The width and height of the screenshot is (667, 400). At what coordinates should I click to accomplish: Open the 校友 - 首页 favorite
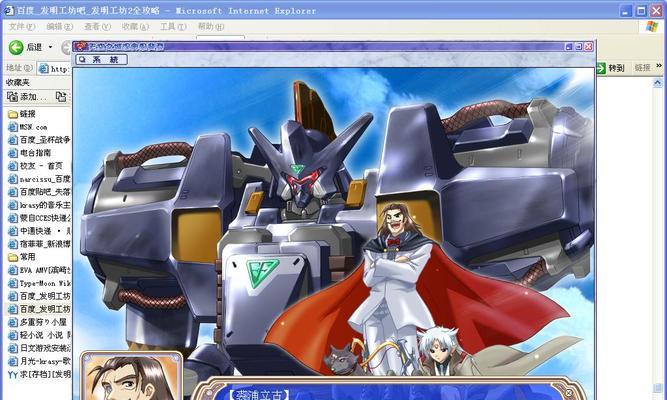click(35, 166)
